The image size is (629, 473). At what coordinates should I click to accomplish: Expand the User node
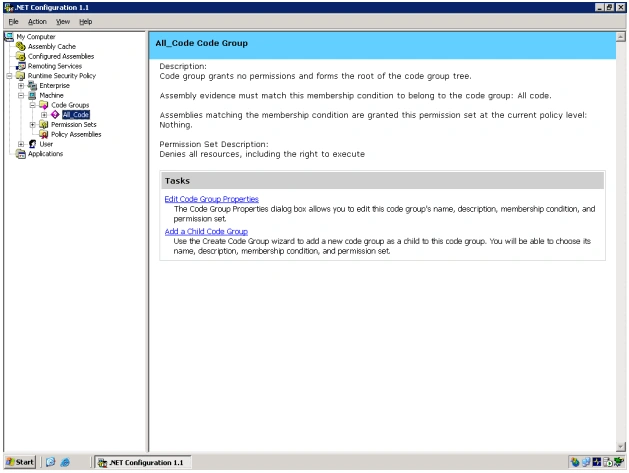[x=21, y=144]
